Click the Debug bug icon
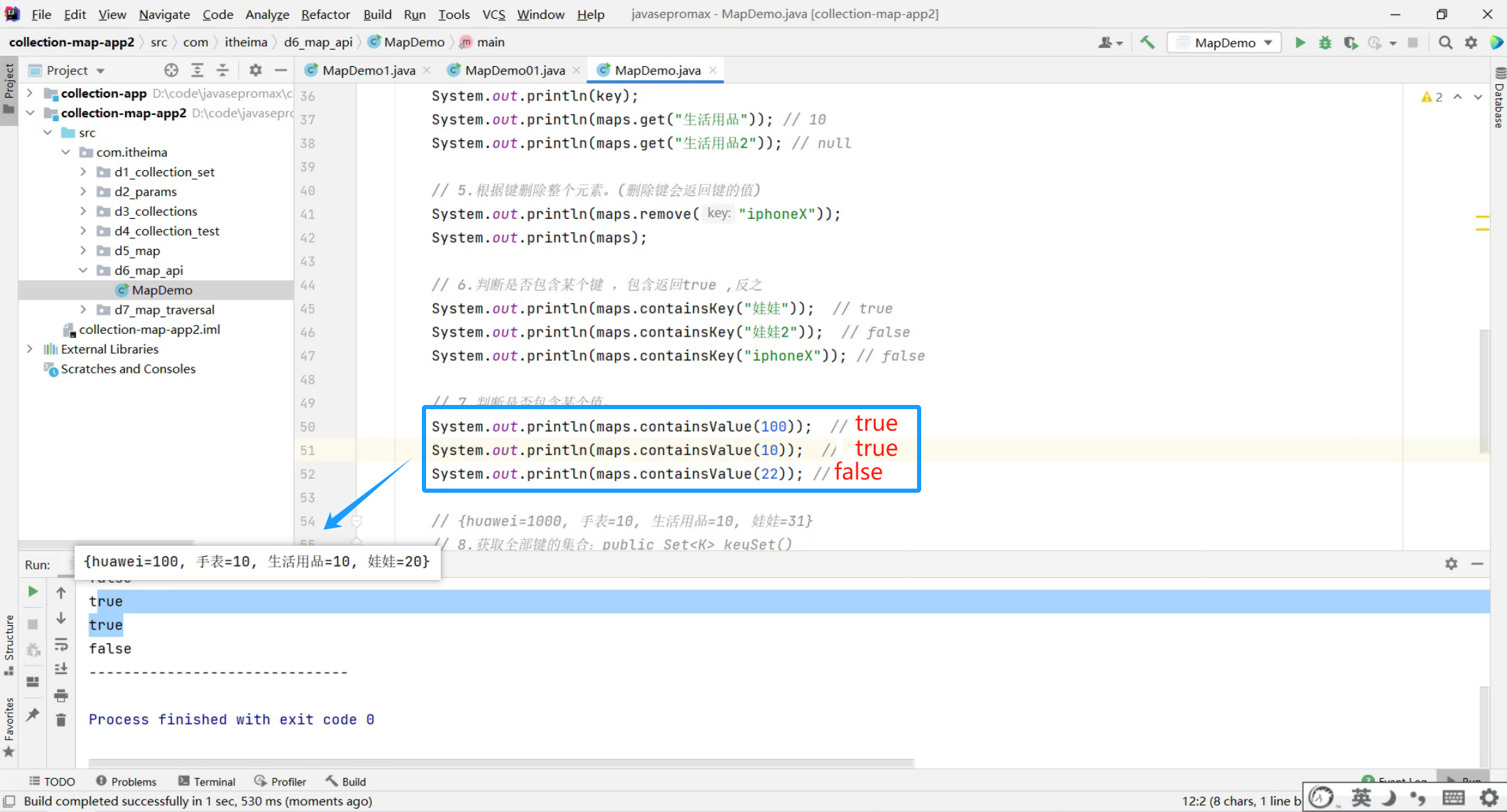The width and height of the screenshot is (1507, 812). pos(1325,43)
